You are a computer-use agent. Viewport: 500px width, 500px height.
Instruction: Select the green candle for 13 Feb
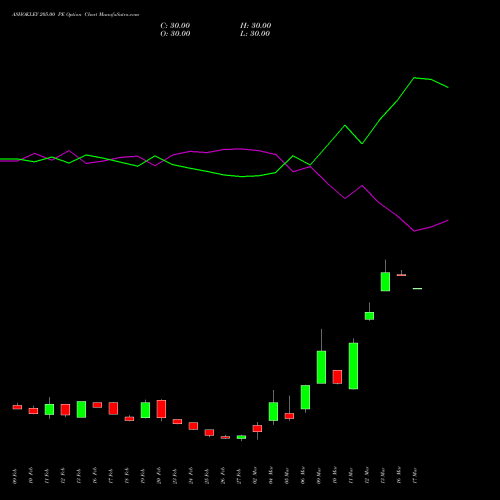81,409
